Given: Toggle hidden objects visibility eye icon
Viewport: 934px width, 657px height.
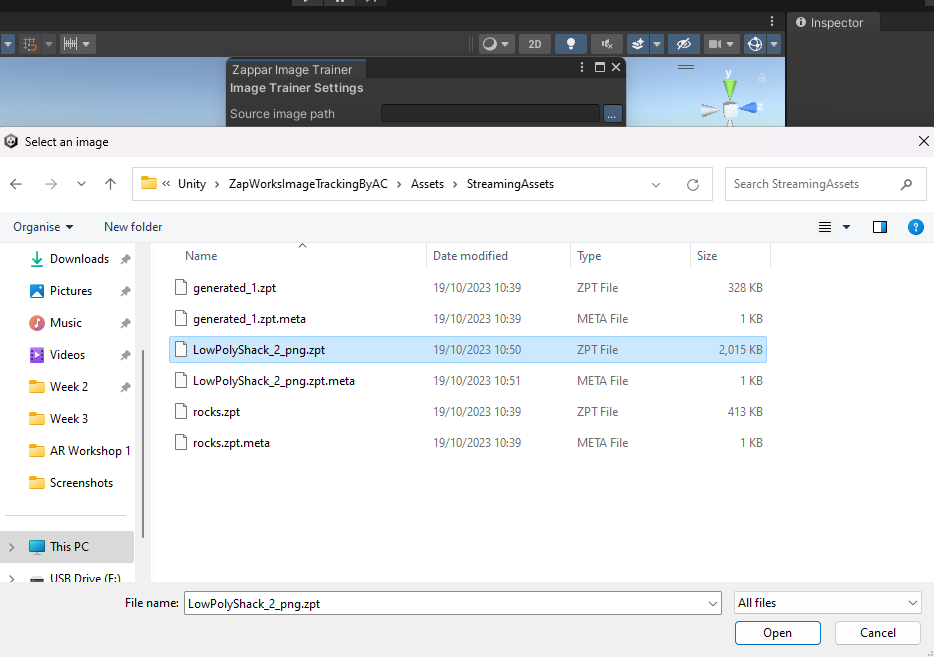Looking at the screenshot, I should [684, 44].
